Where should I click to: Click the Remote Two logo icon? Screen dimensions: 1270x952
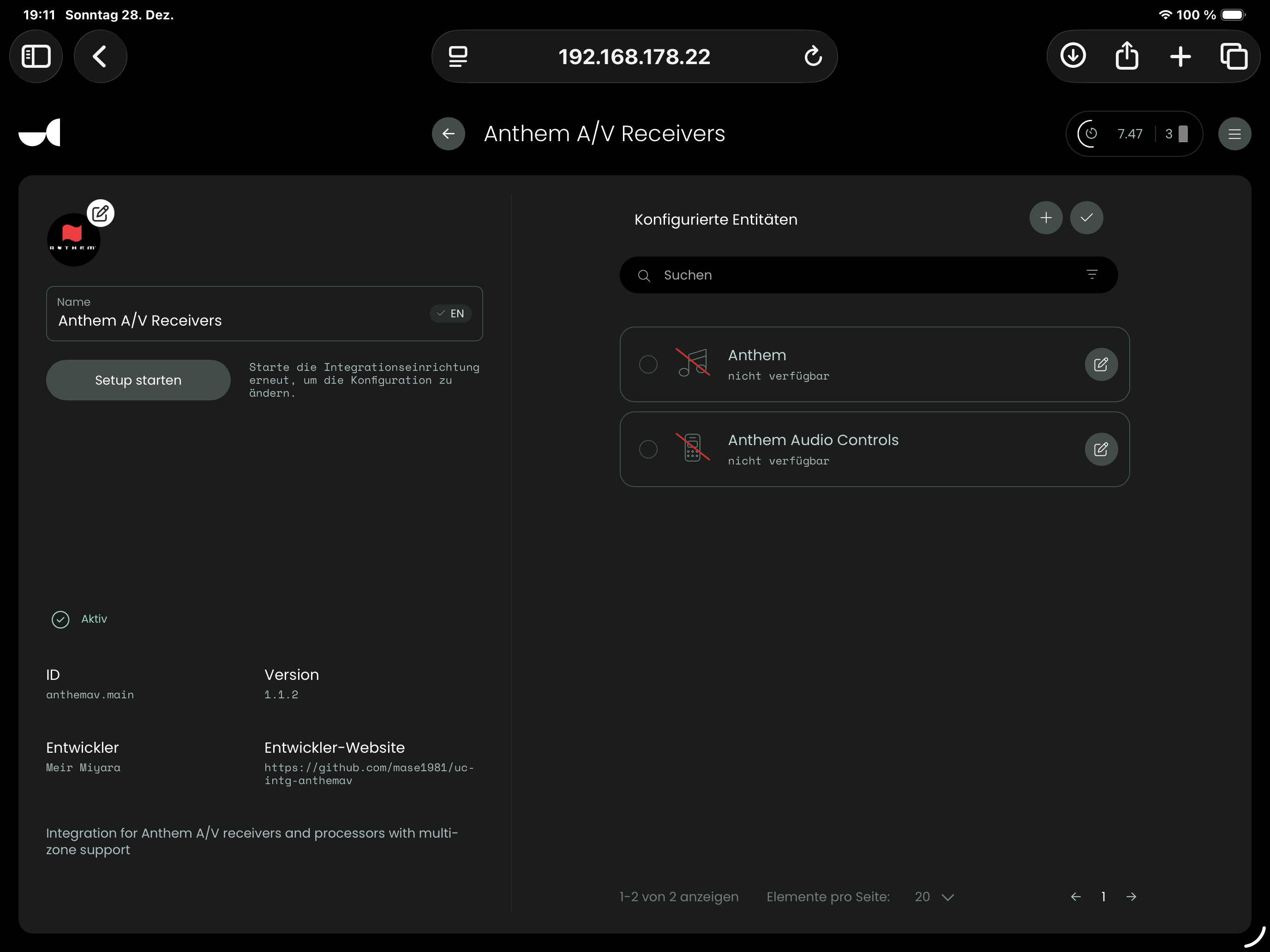pyautogui.click(x=40, y=133)
